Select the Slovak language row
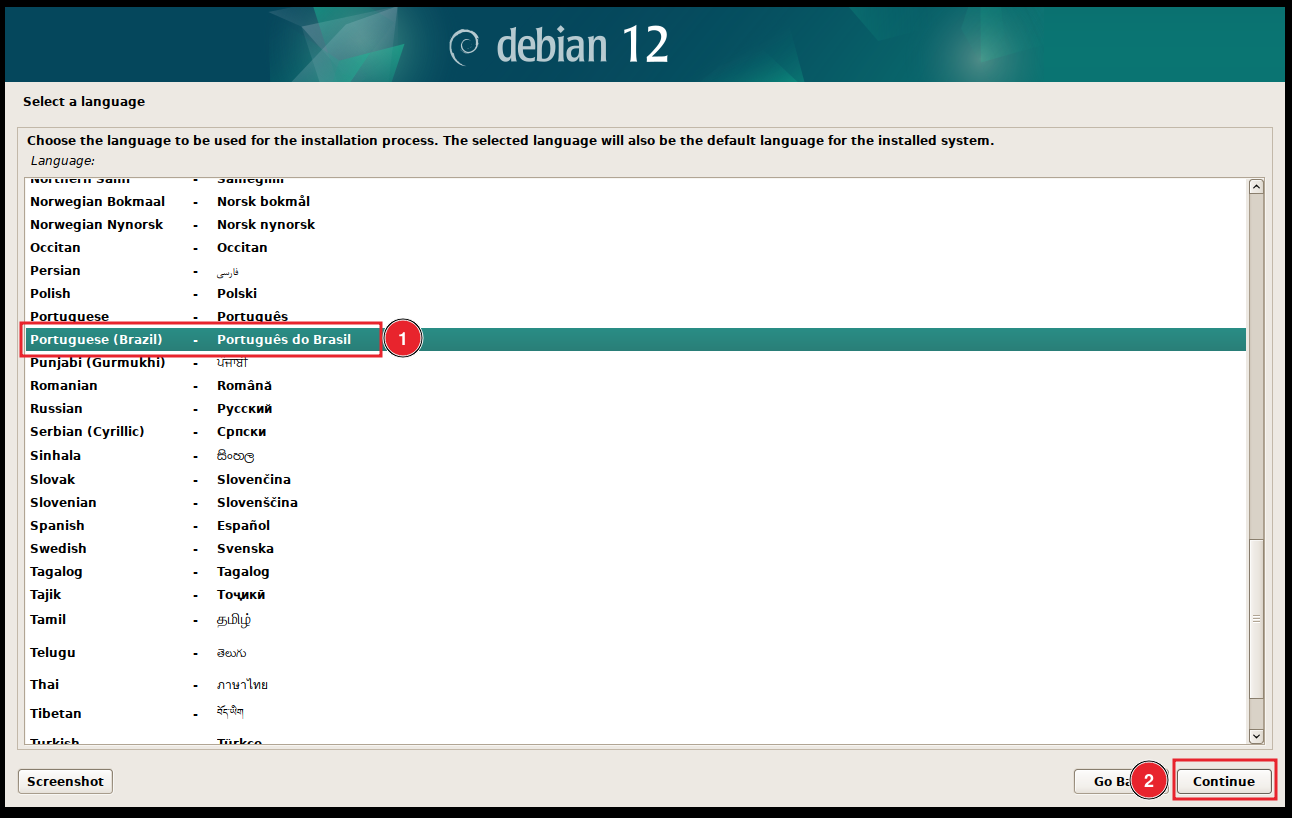Viewport: 1292px width, 818px height. tap(636, 479)
